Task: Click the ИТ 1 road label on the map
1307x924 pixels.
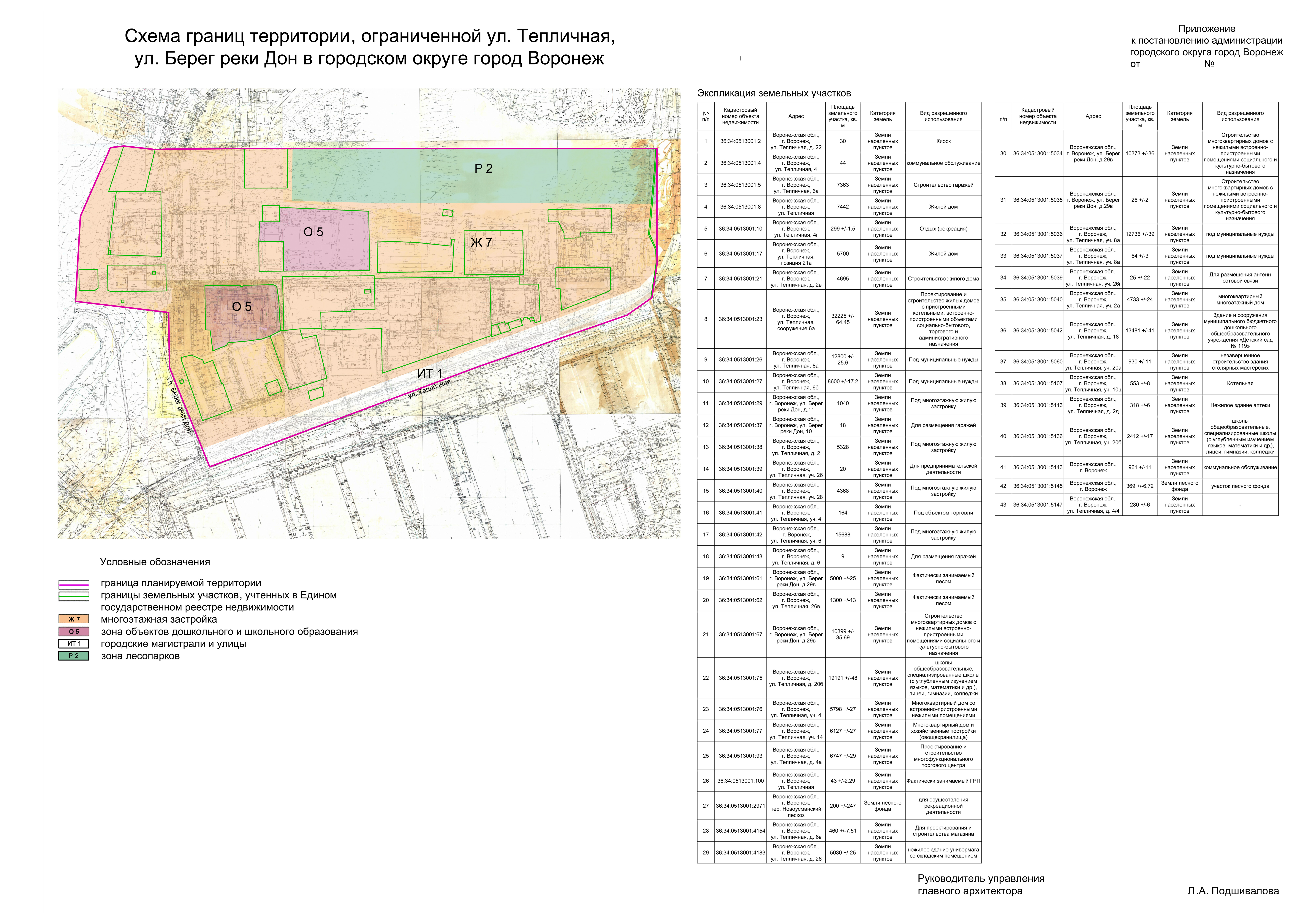Action: click(x=430, y=373)
